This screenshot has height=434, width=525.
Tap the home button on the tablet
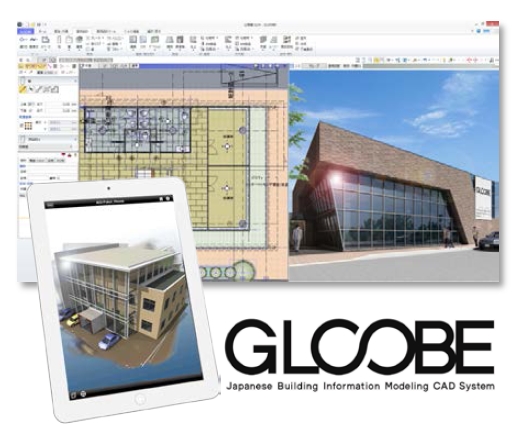tap(140, 399)
